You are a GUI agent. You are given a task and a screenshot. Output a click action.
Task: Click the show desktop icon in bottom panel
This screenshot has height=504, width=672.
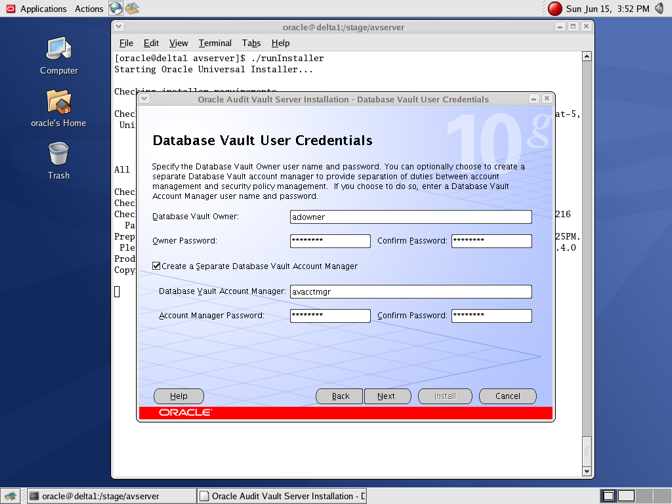pos(10,496)
